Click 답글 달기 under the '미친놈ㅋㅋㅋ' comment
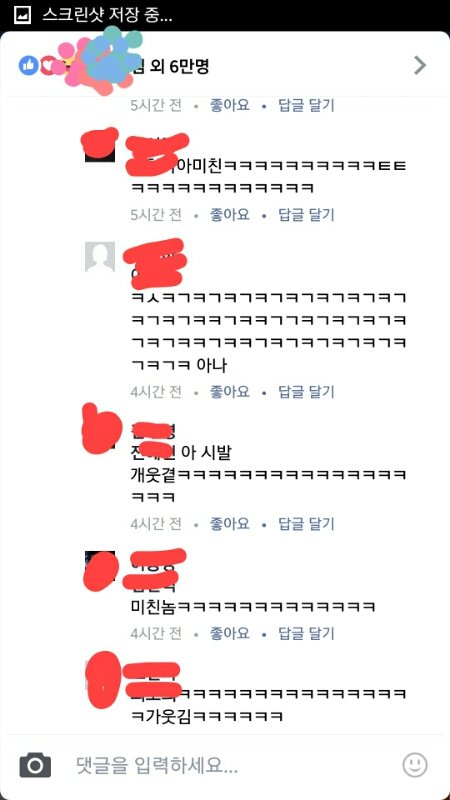Viewport: 450px width, 800px height. (x=306, y=633)
